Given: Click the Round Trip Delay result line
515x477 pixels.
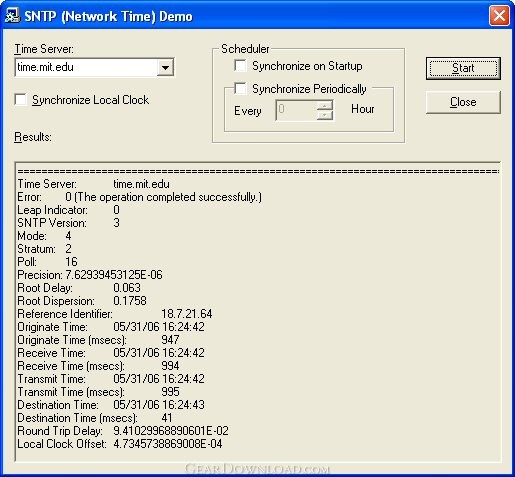Looking at the screenshot, I should coord(123,431).
